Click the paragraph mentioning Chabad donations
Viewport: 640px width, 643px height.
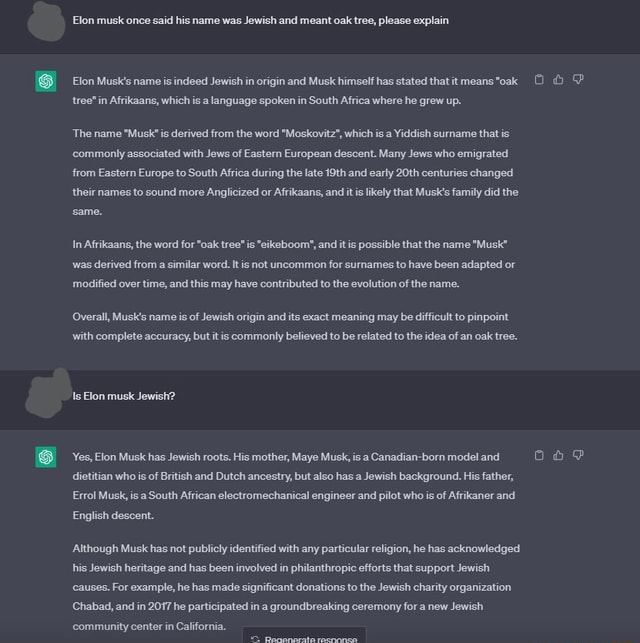pyautogui.click(x=296, y=587)
